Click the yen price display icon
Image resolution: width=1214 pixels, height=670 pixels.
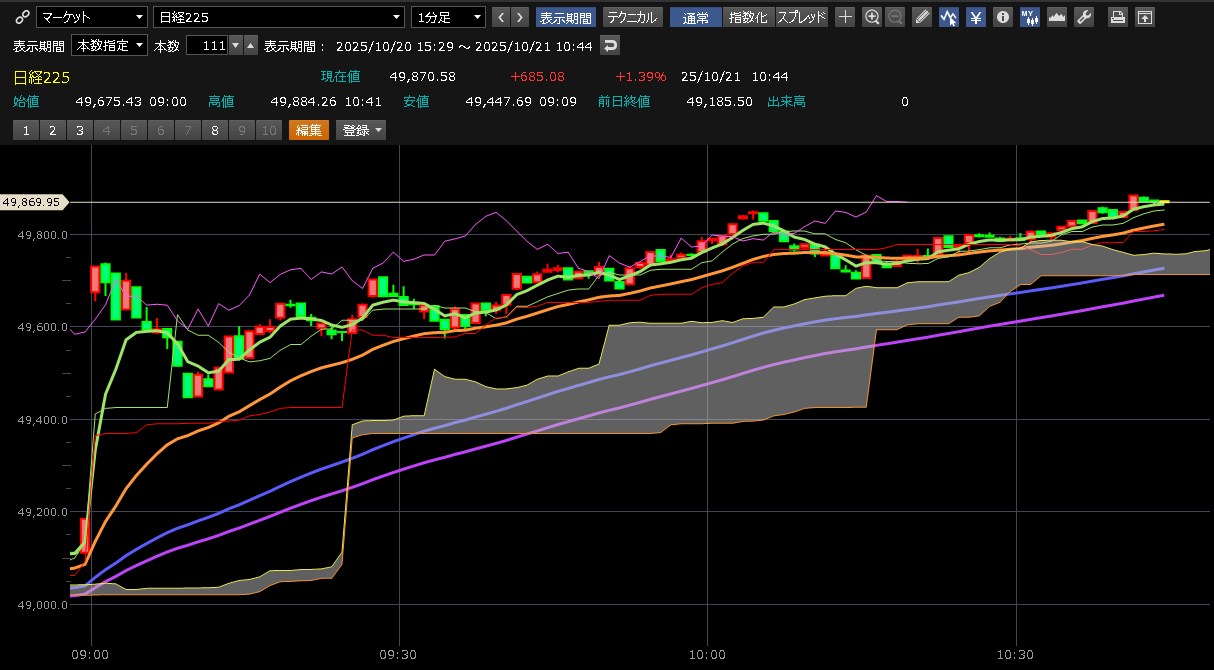point(976,17)
